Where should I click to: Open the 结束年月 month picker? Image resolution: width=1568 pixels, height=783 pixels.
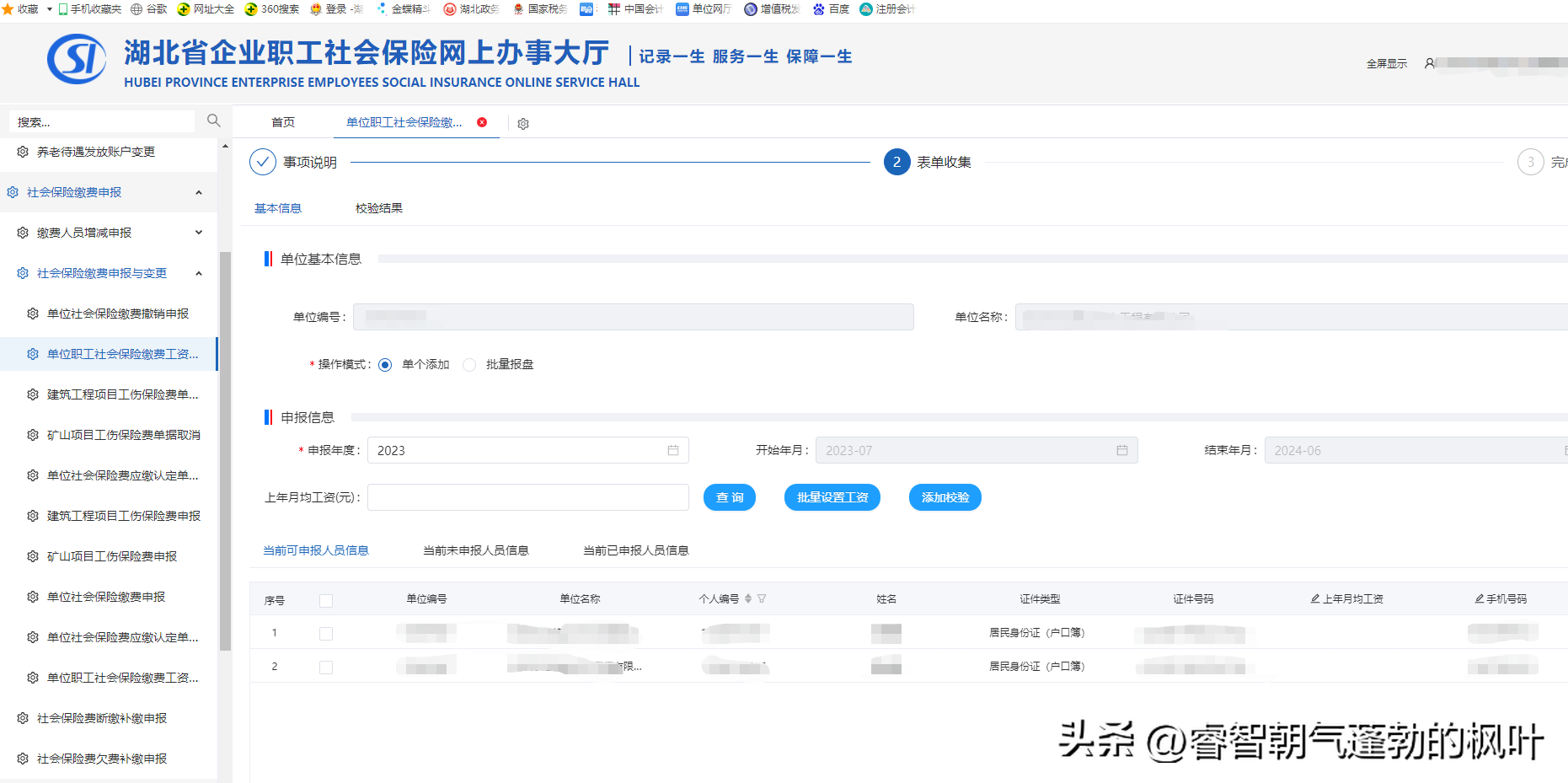pyautogui.click(x=1416, y=450)
